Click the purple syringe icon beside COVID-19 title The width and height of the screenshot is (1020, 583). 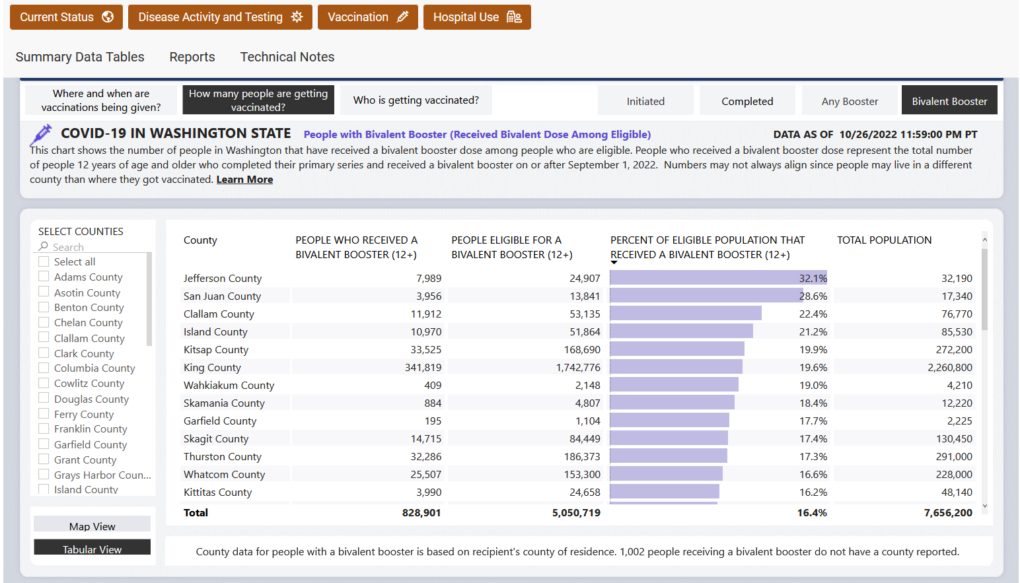[42, 133]
